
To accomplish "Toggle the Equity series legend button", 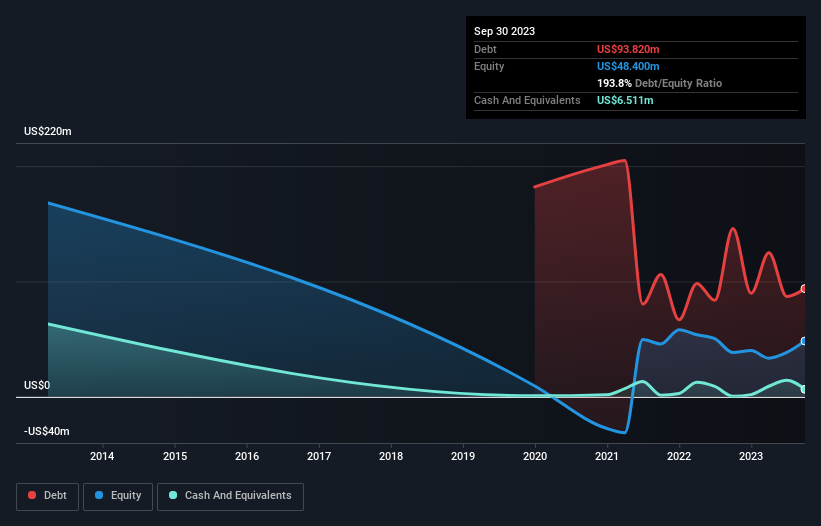I will [x=118, y=496].
